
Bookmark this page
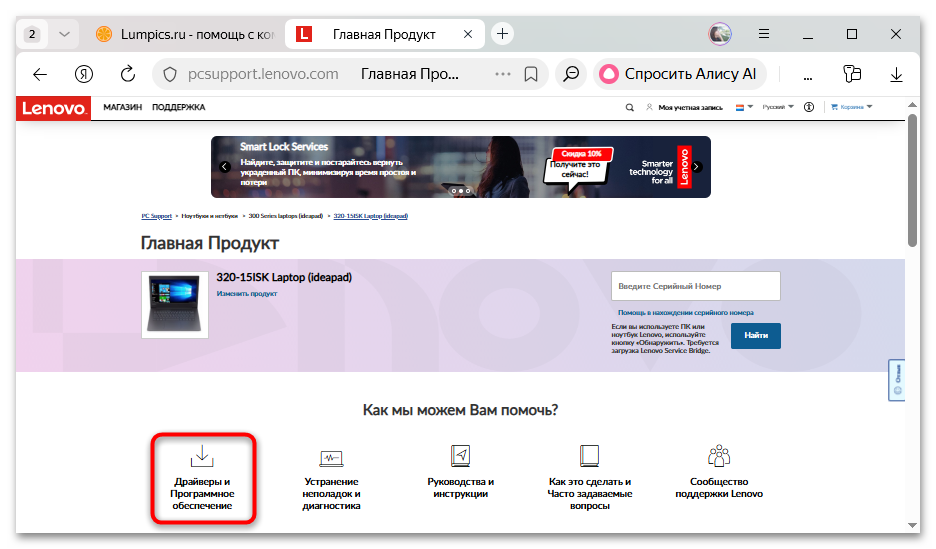pos(531,74)
